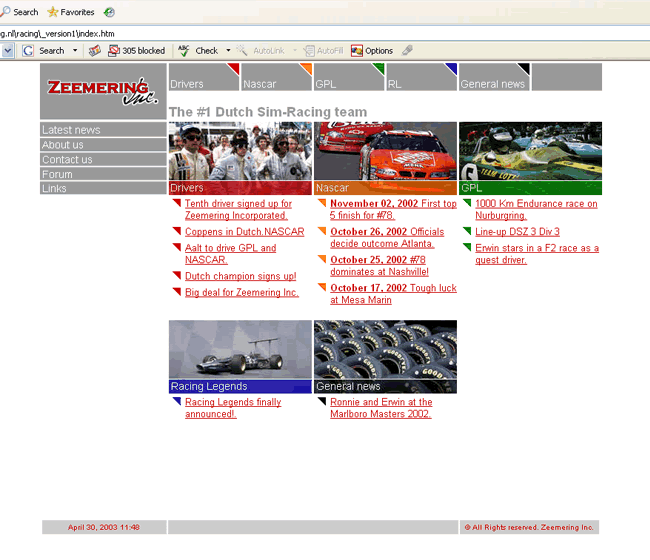Click the Nascar Home Depot car photo
This screenshot has height=560, width=650.
pyautogui.click(x=385, y=151)
